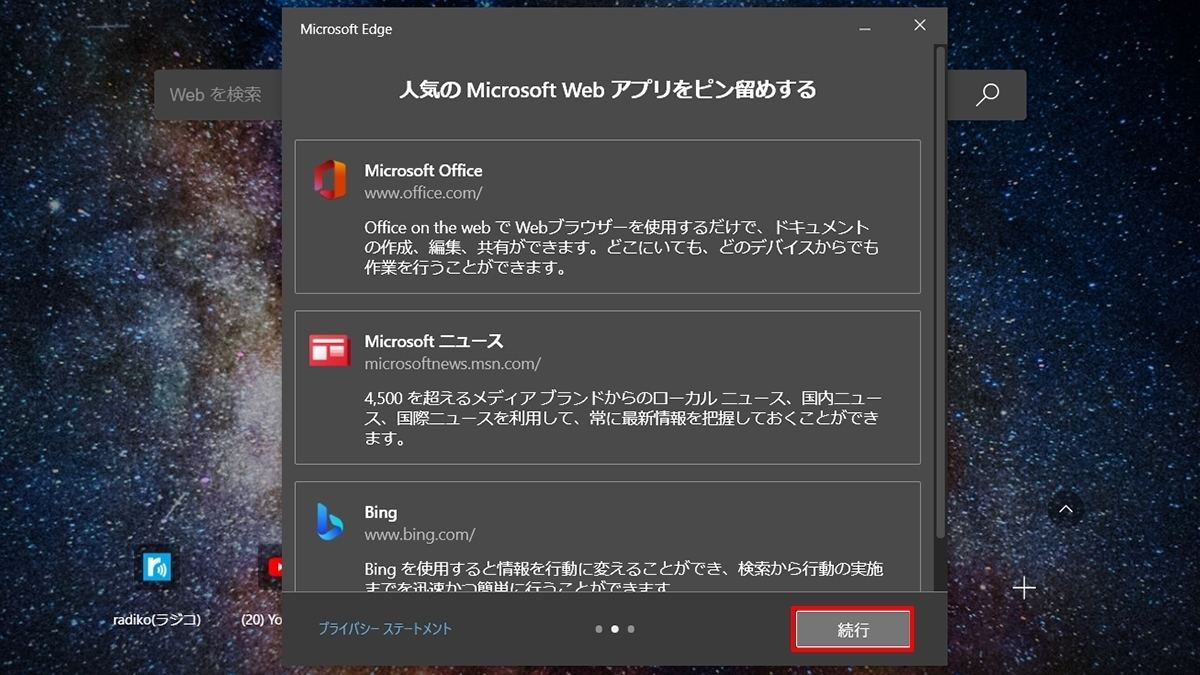
Task: Focus the Web を検索 search box
Action: pyautogui.click(x=217, y=94)
